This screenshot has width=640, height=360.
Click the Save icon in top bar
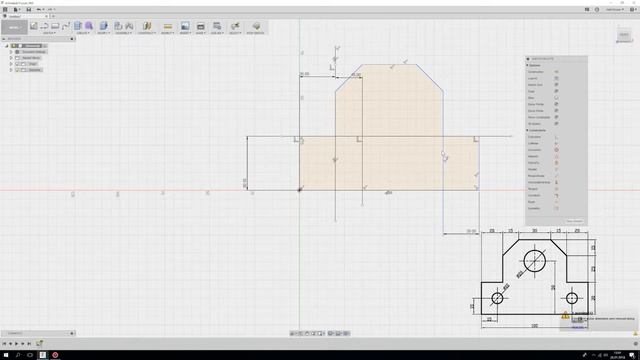pyautogui.click(x=29, y=9)
